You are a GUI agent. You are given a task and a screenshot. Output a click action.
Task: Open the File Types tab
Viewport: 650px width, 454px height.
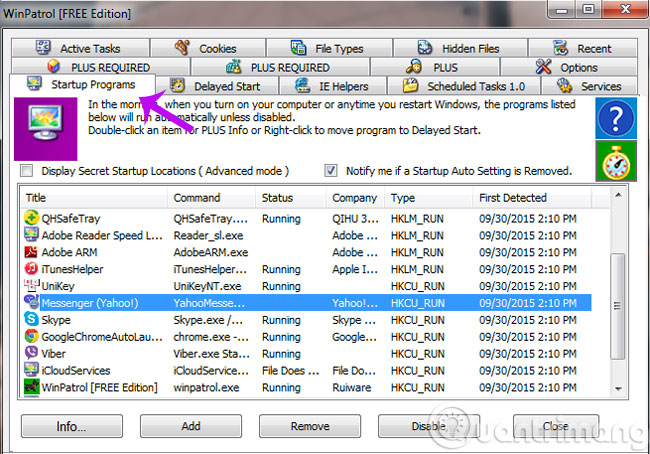(x=329, y=48)
